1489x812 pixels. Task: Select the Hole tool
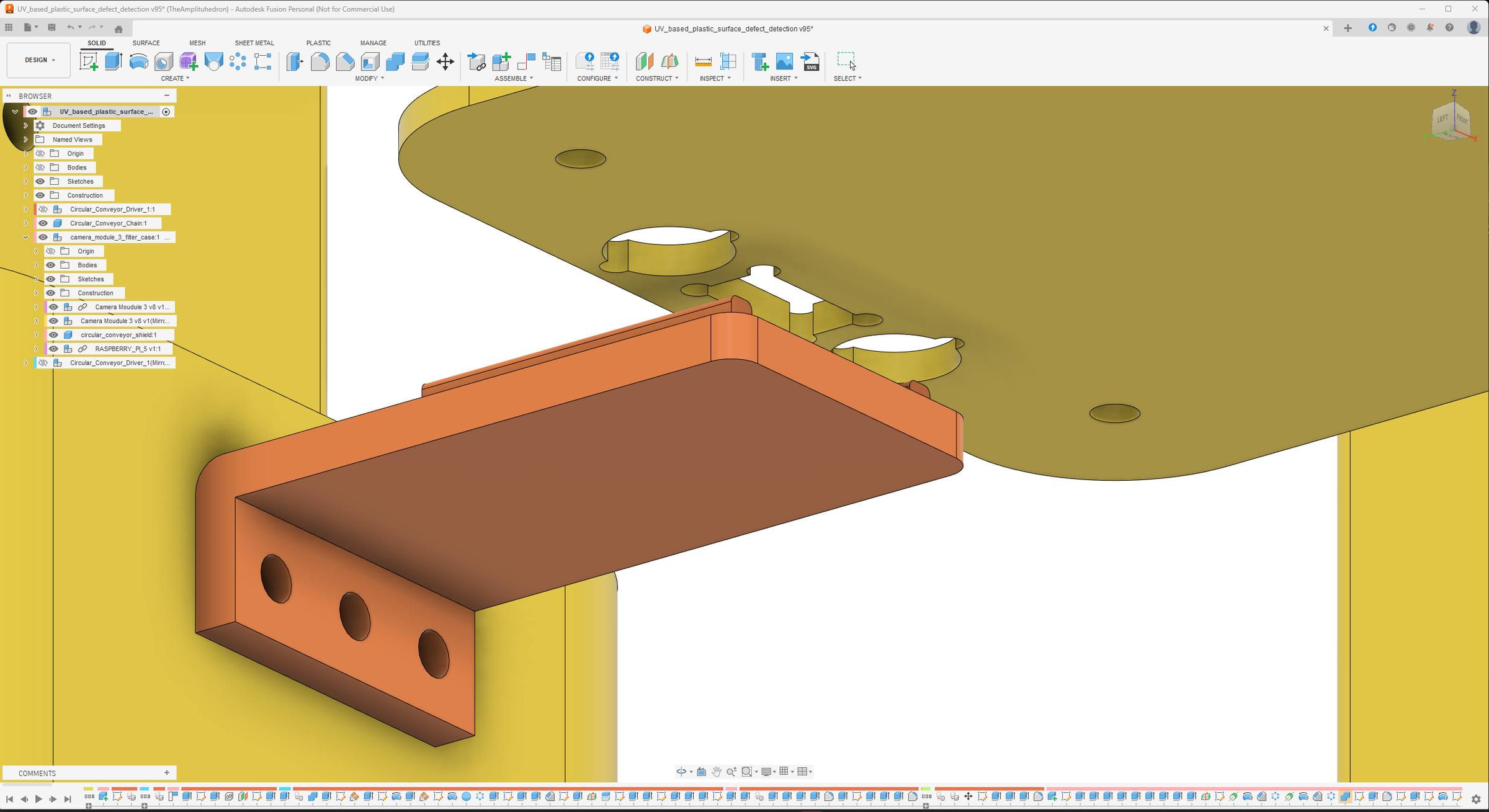164,61
